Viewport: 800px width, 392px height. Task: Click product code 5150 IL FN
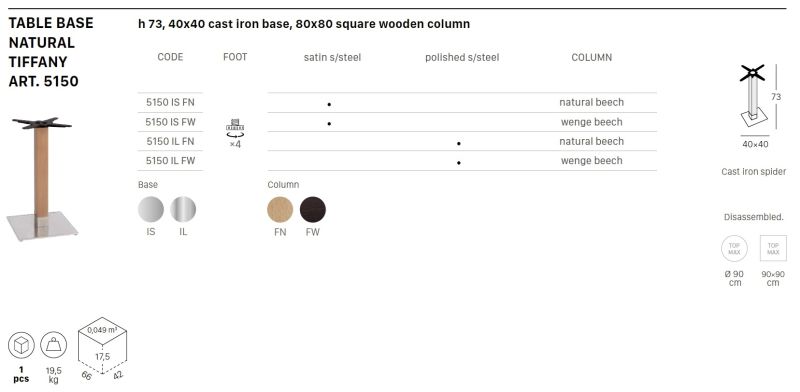170,141
